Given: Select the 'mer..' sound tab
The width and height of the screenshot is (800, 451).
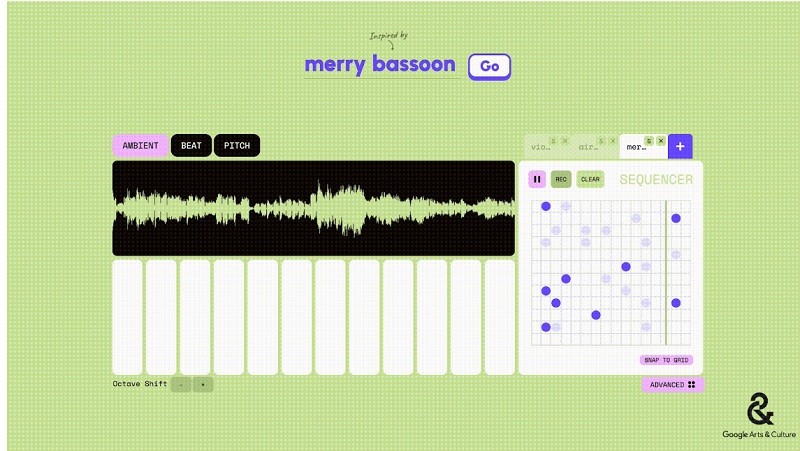Looking at the screenshot, I should [x=636, y=147].
